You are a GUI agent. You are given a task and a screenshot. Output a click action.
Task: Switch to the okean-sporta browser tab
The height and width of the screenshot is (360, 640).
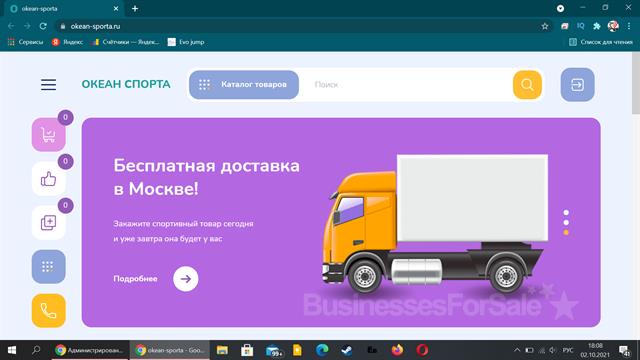tap(64, 9)
